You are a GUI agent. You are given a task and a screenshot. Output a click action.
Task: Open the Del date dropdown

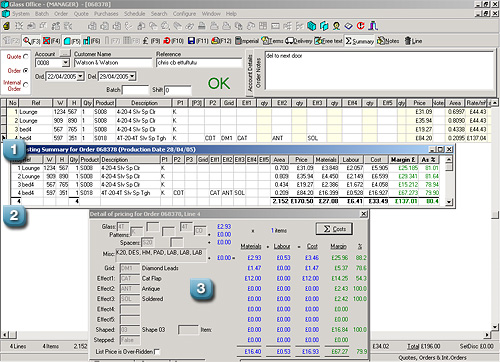click(132, 76)
